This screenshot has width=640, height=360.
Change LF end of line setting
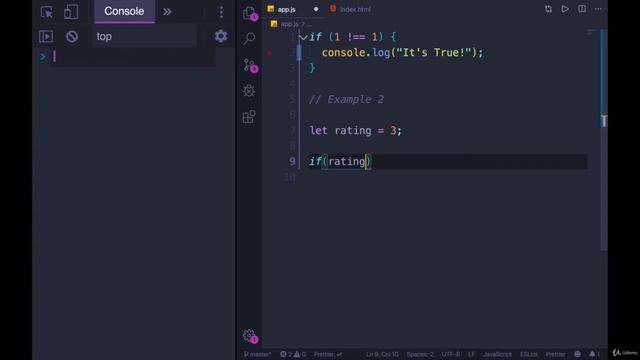(x=471, y=354)
